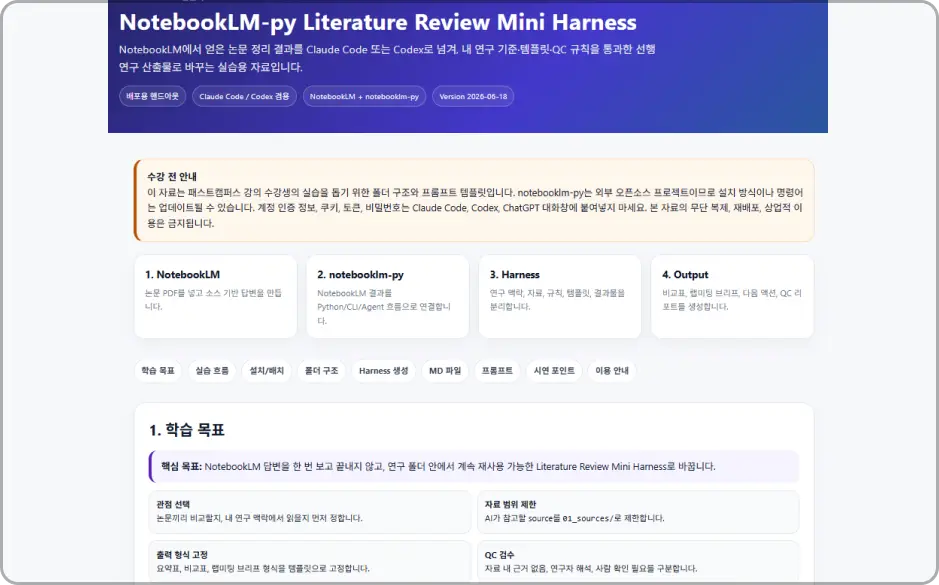This screenshot has height=585, width=939.
Task: Select the 2. notebooklm-py step card
Action: 387,296
